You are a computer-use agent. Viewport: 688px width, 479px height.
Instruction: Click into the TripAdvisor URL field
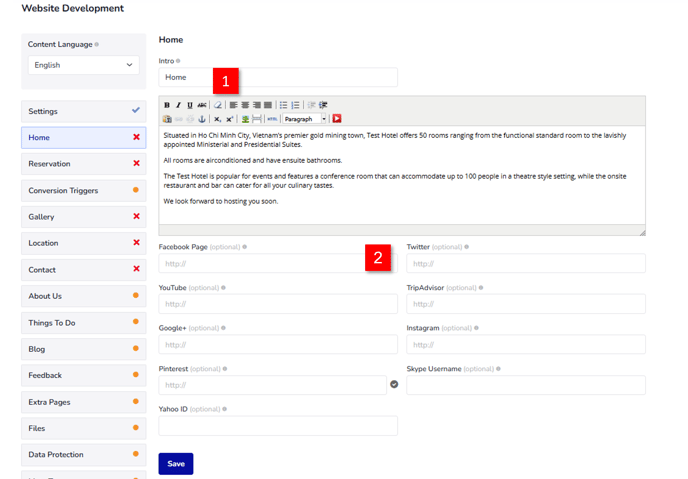526,304
